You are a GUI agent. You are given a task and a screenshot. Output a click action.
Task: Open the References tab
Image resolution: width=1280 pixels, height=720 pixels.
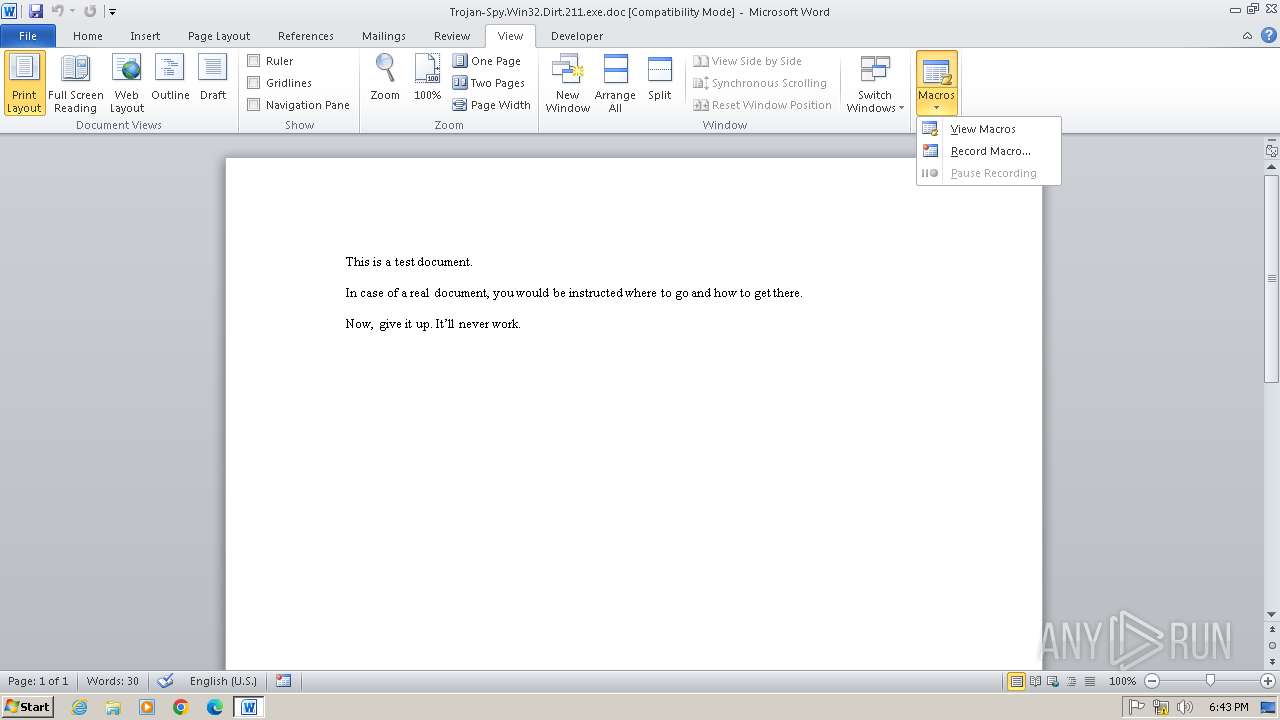click(x=306, y=36)
